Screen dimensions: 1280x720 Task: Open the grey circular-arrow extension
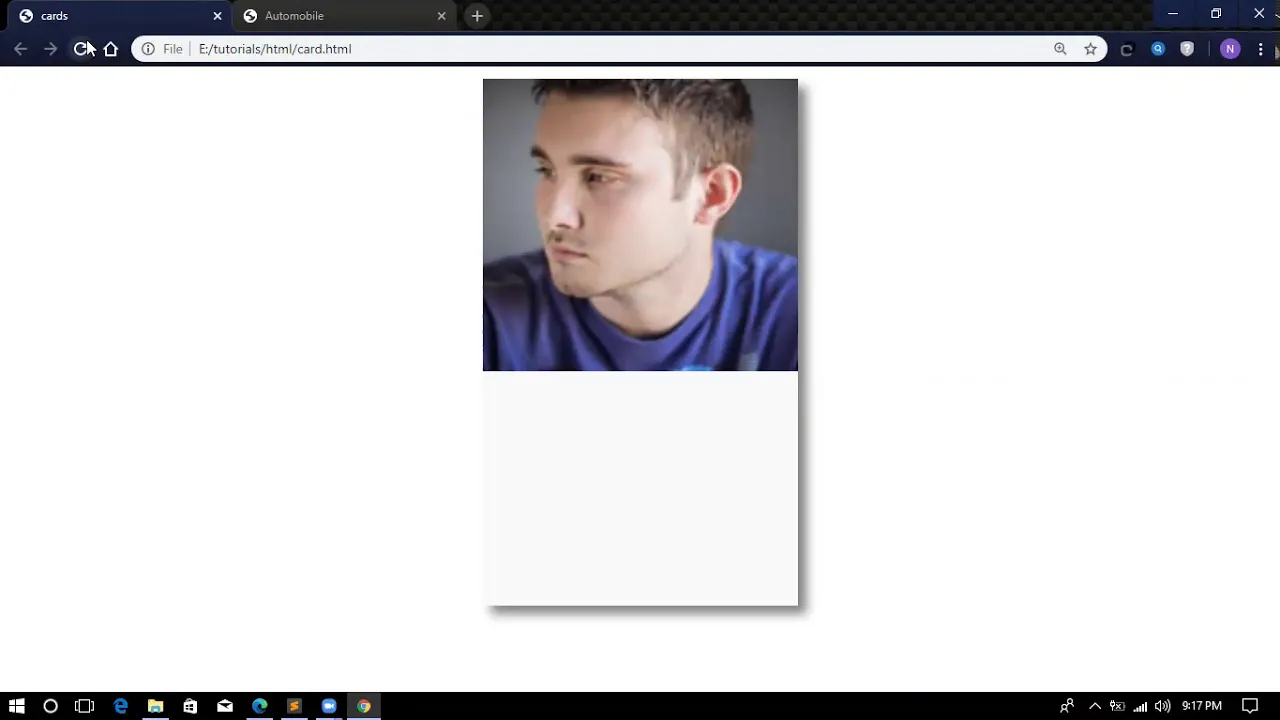(x=1127, y=49)
